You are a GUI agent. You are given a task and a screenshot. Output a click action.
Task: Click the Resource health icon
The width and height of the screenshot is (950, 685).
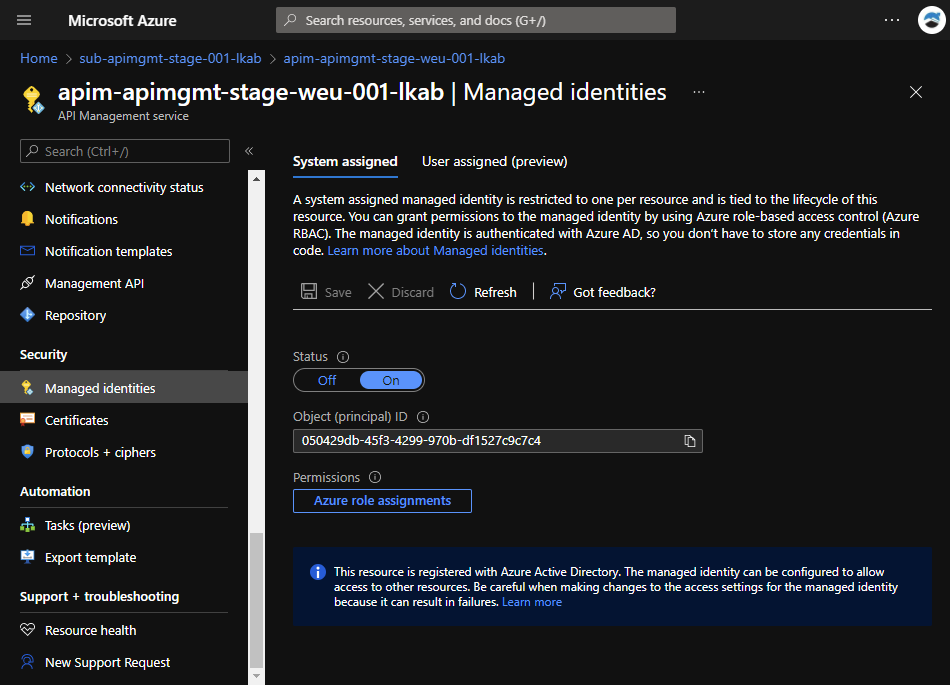pos(25,630)
